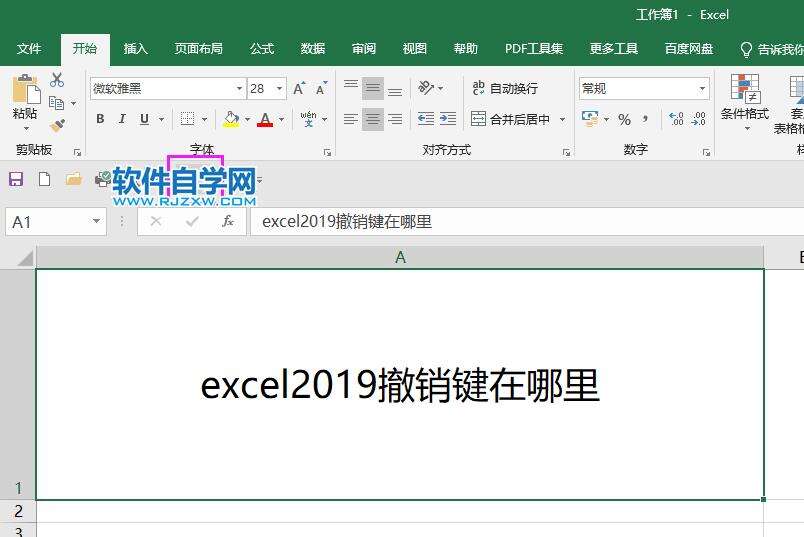Click 合并后居中 merge and center

510,120
